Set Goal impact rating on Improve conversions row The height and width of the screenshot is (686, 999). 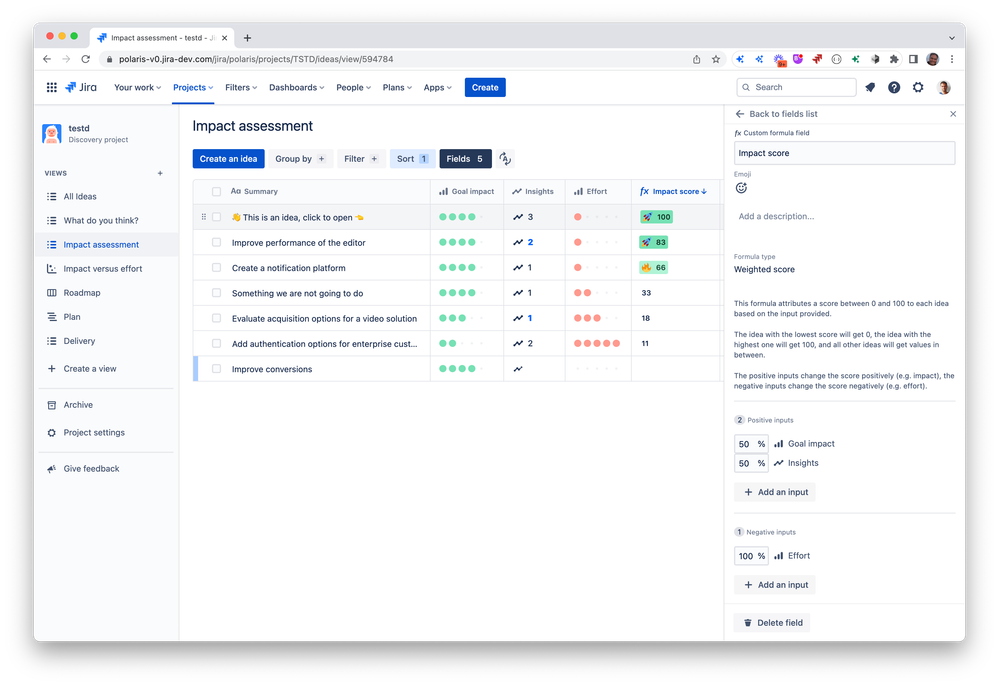click(x=461, y=369)
